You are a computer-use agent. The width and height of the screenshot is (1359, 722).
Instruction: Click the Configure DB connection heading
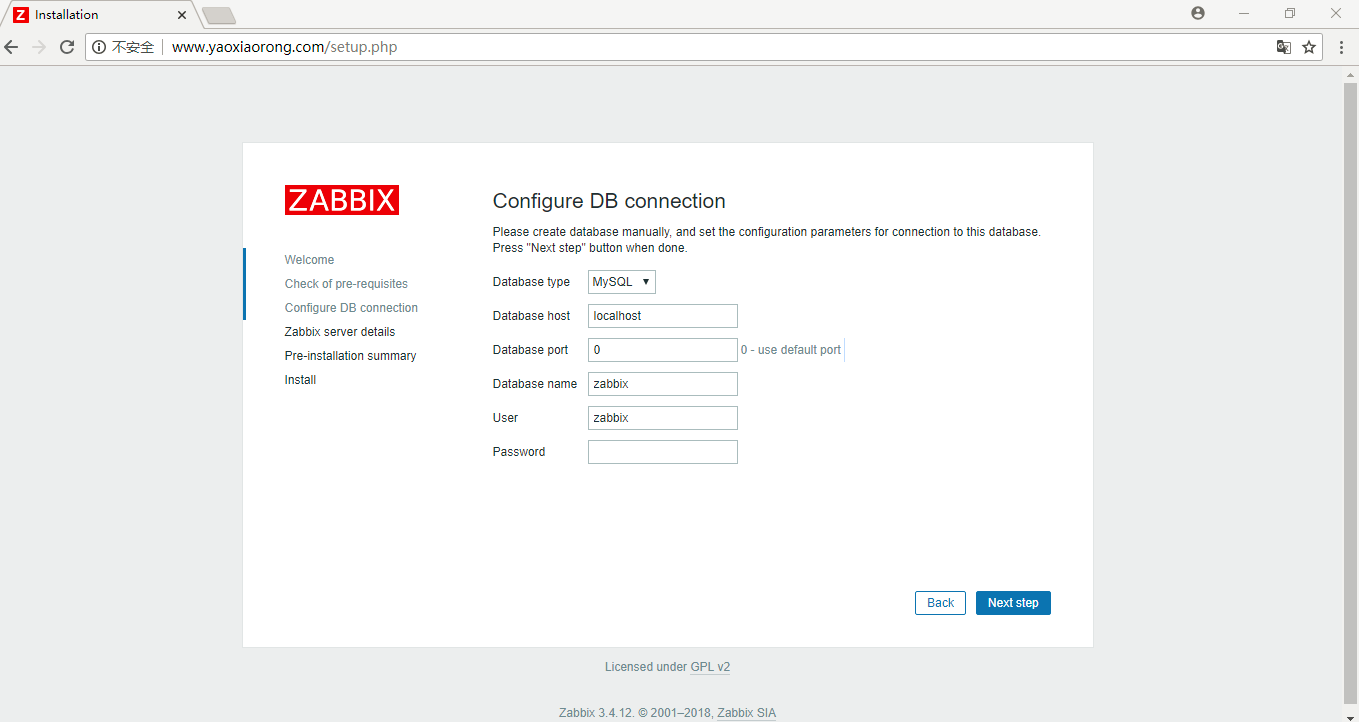[609, 201]
